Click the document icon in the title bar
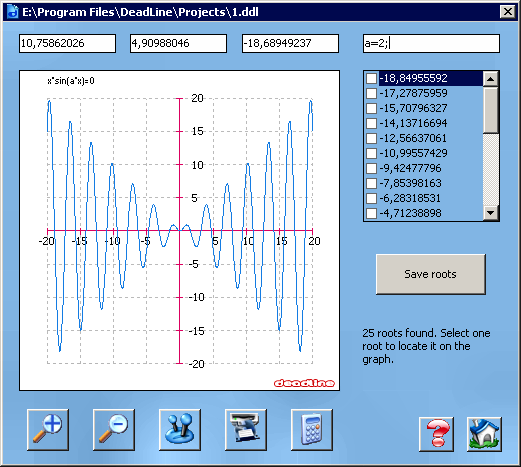This screenshot has width=521, height=467. tap(13, 12)
